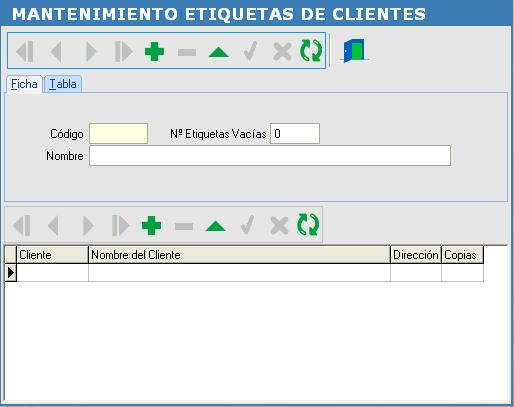Refresh data using top toolbar refresh icon
This screenshot has height=407, width=514.
311,51
